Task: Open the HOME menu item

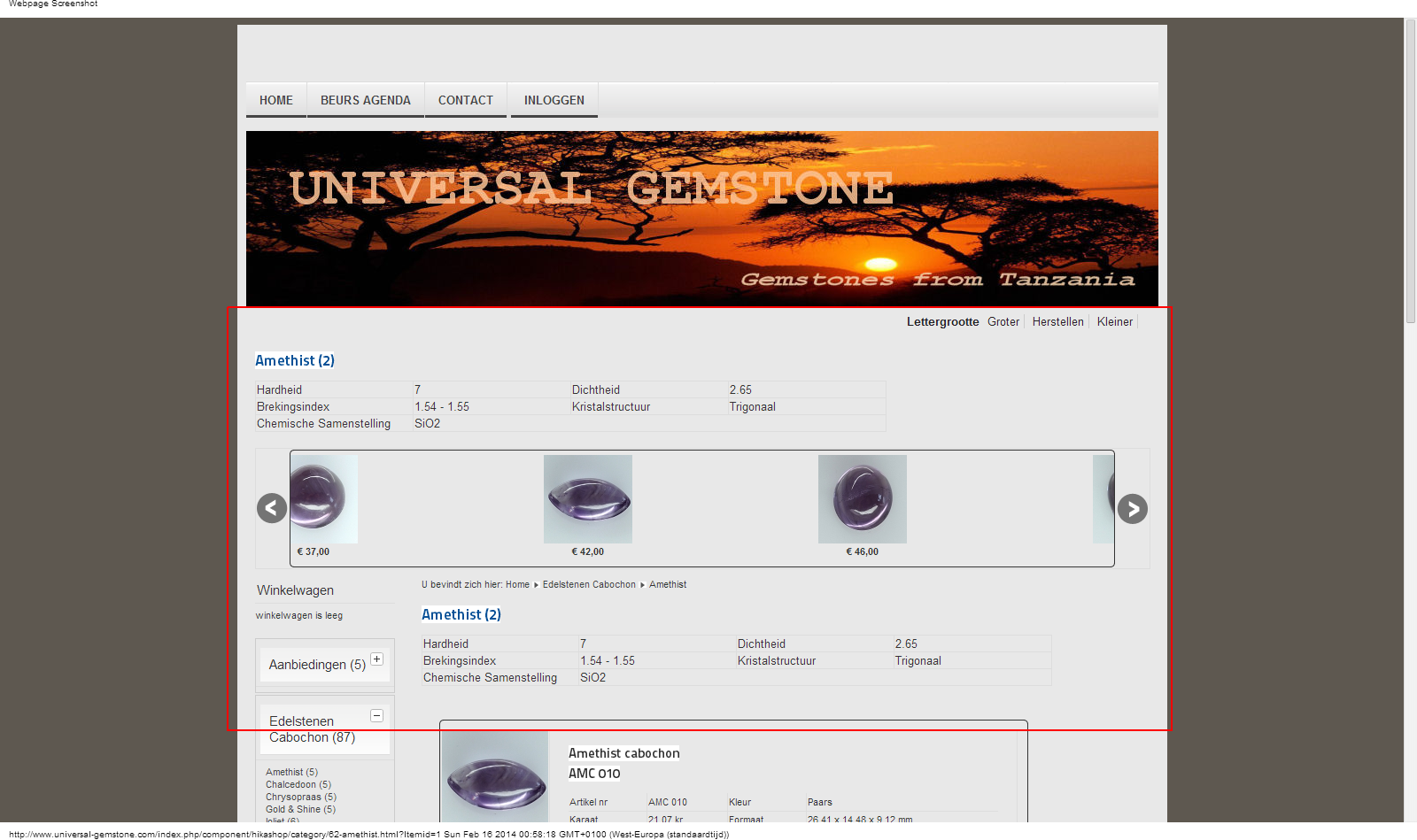Action: tap(276, 100)
